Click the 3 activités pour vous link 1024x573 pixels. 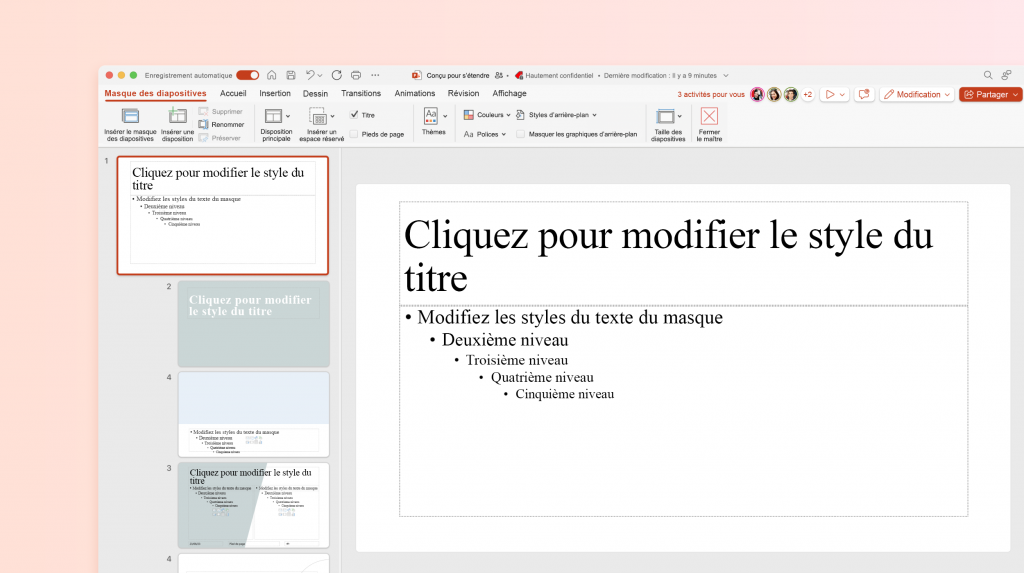(x=711, y=95)
